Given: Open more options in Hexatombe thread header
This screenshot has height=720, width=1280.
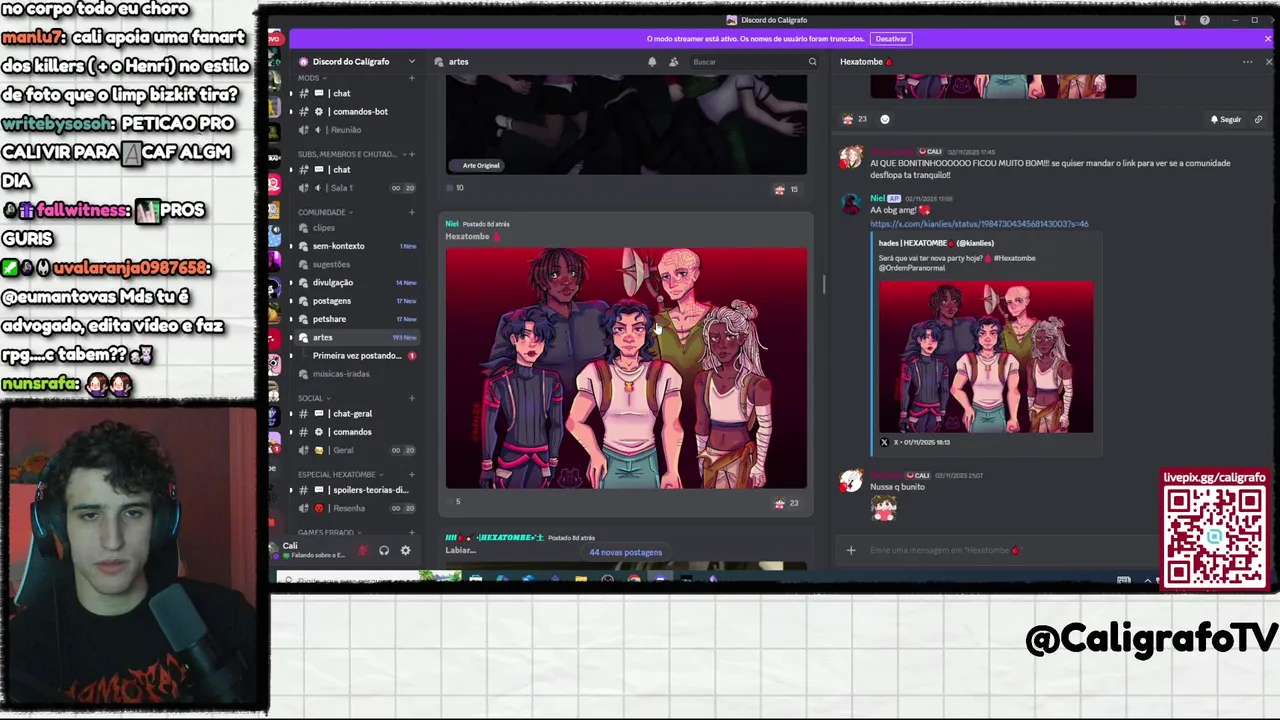Looking at the screenshot, I should (x=1247, y=62).
